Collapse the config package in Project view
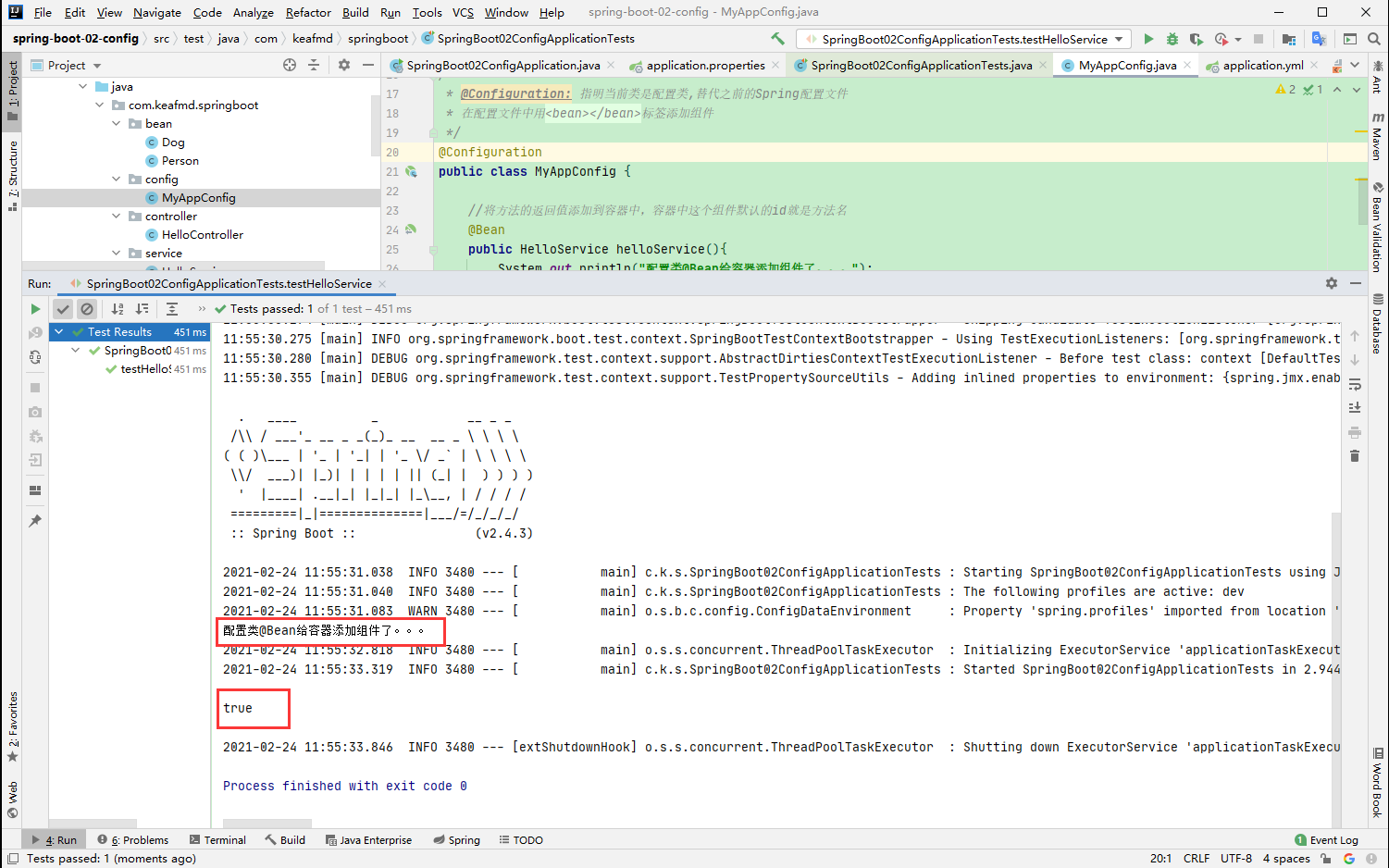Screen dimensions: 1389x868 pyautogui.click(x=115, y=179)
